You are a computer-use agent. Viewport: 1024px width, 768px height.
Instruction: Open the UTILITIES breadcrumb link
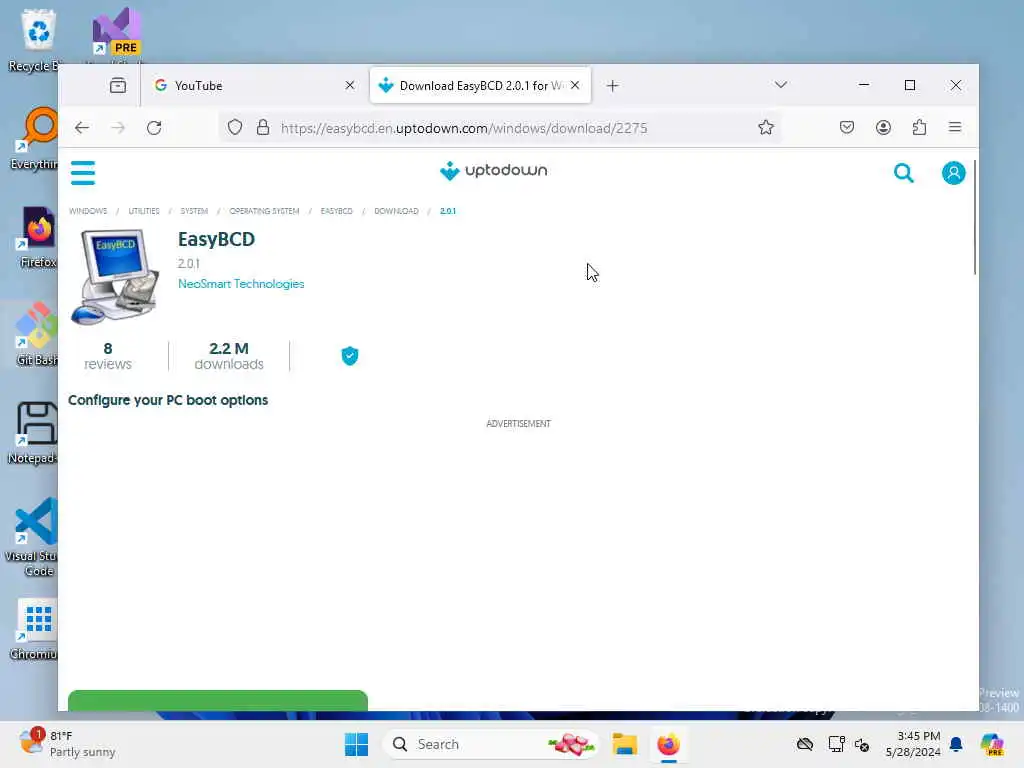tap(144, 211)
